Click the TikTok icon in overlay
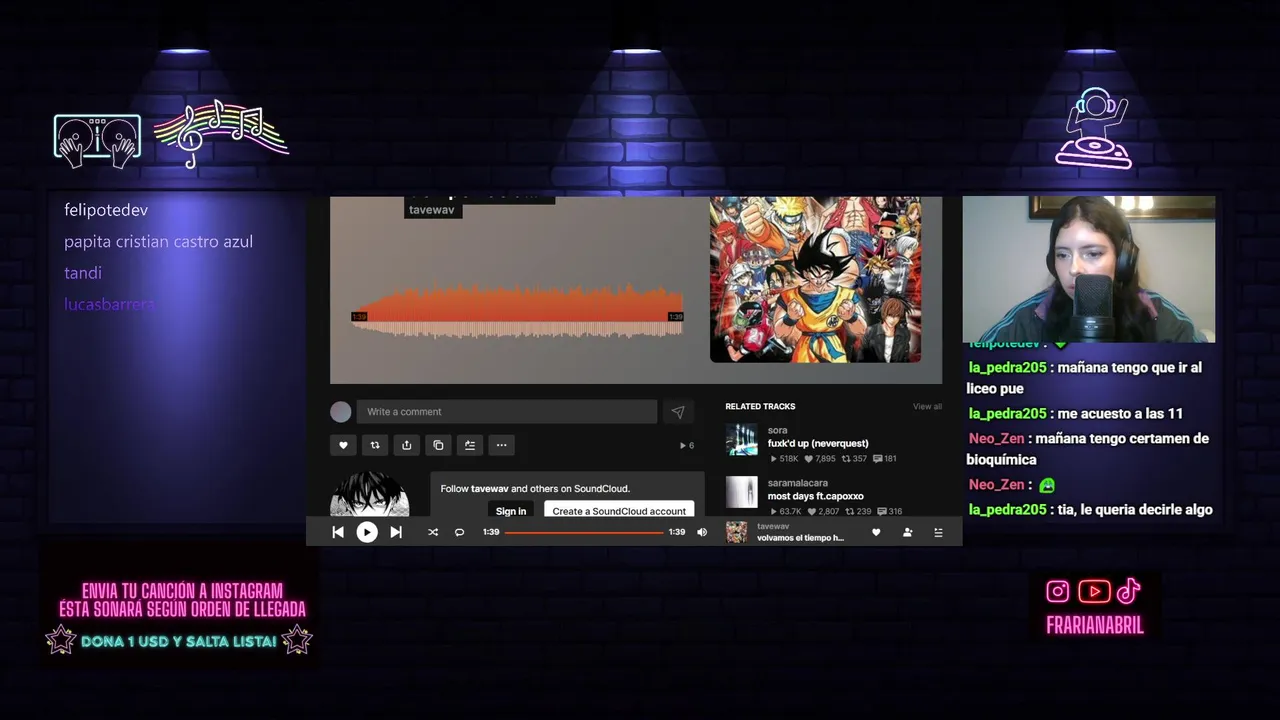Image resolution: width=1280 pixels, height=720 pixels. tap(1129, 591)
